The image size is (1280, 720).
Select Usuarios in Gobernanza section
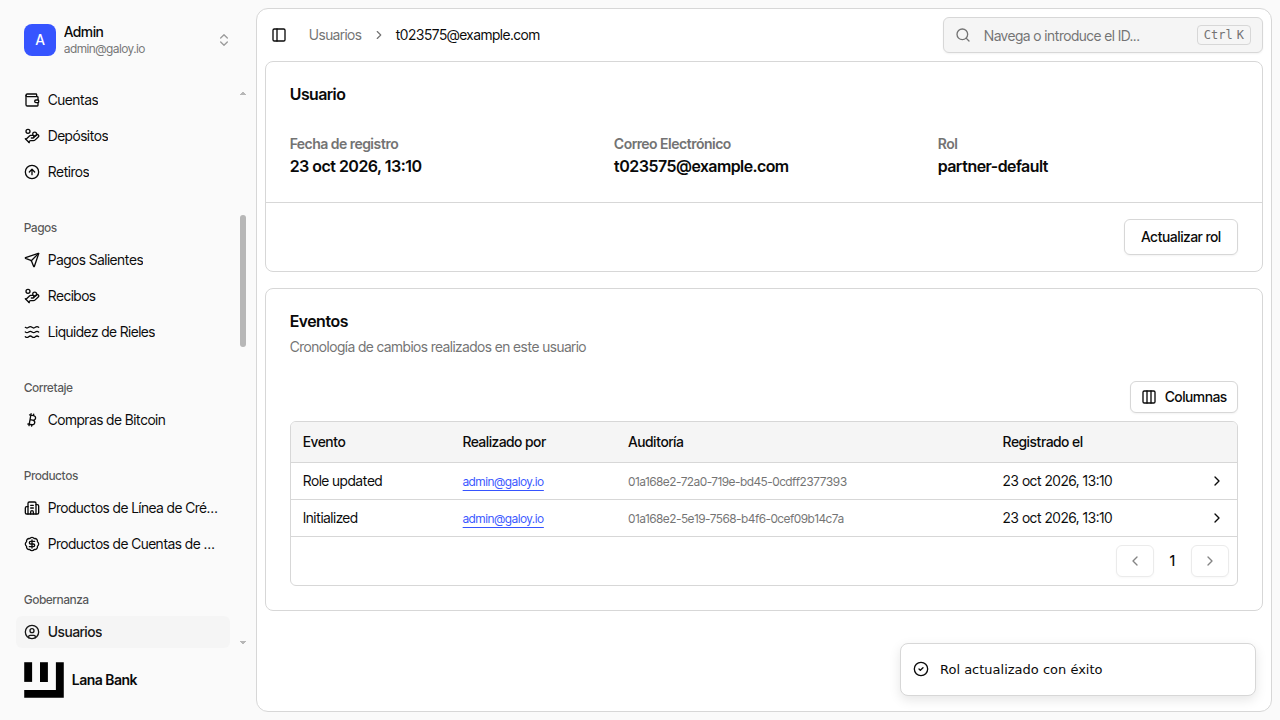tap(125, 632)
